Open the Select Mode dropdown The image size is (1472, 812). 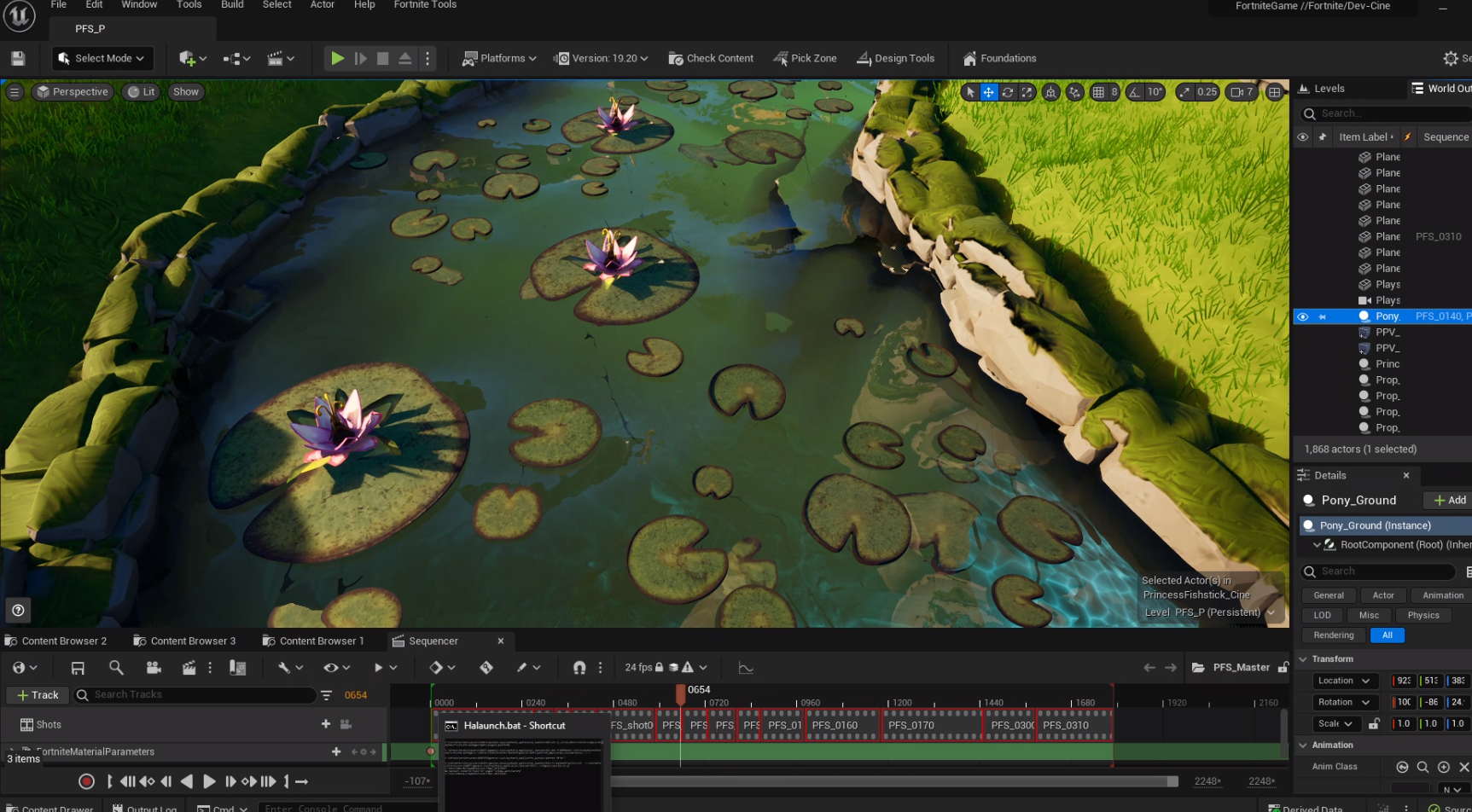click(102, 58)
